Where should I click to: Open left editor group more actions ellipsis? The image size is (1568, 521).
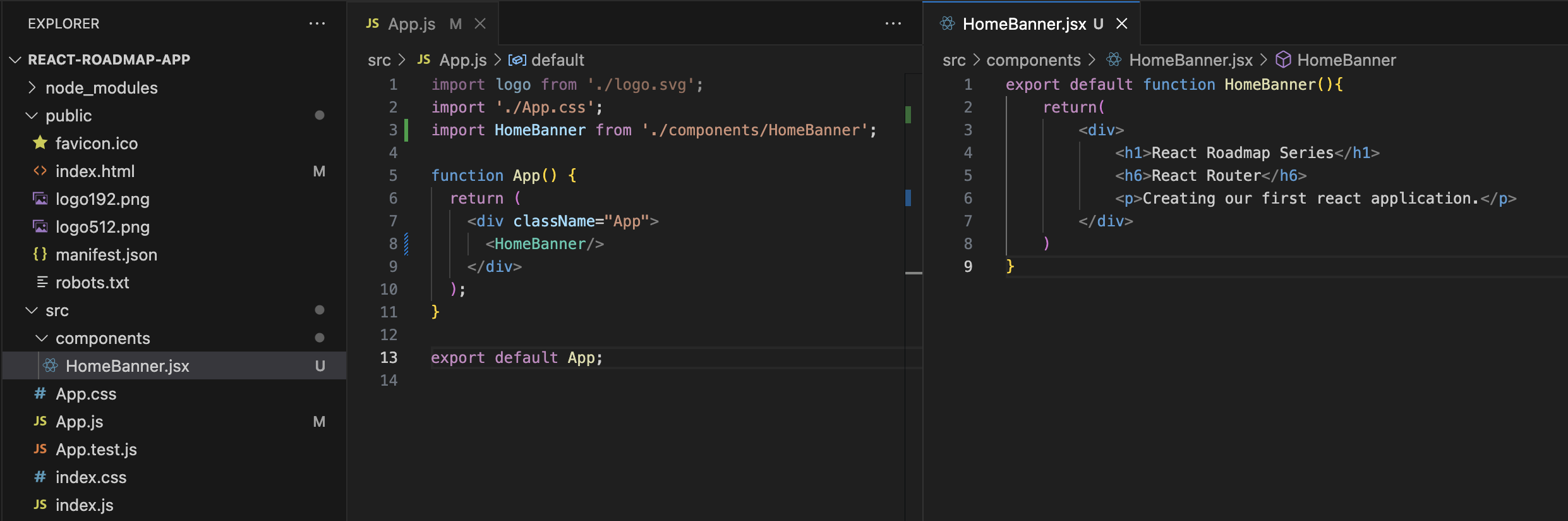point(893,24)
